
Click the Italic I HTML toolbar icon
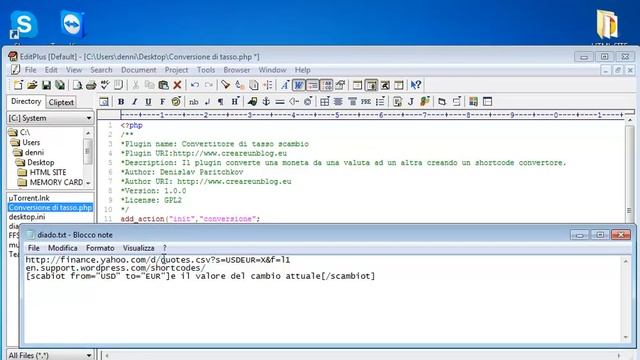click(134, 102)
